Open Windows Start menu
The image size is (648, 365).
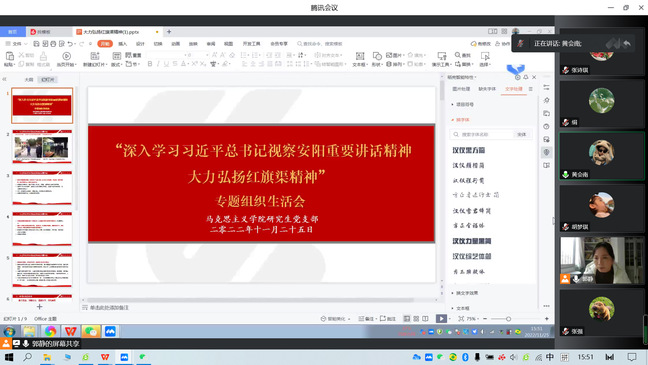tap(9, 357)
